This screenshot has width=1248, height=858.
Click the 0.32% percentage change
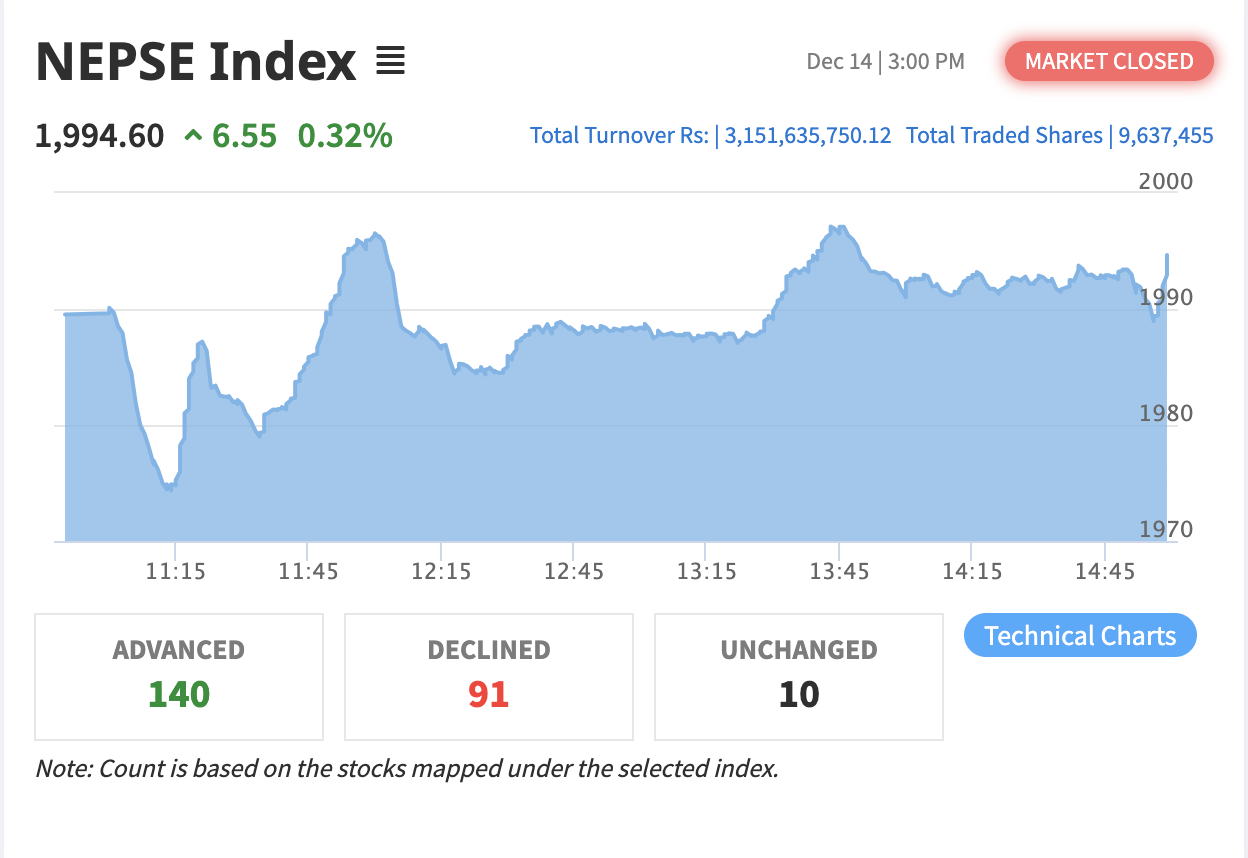(x=345, y=135)
